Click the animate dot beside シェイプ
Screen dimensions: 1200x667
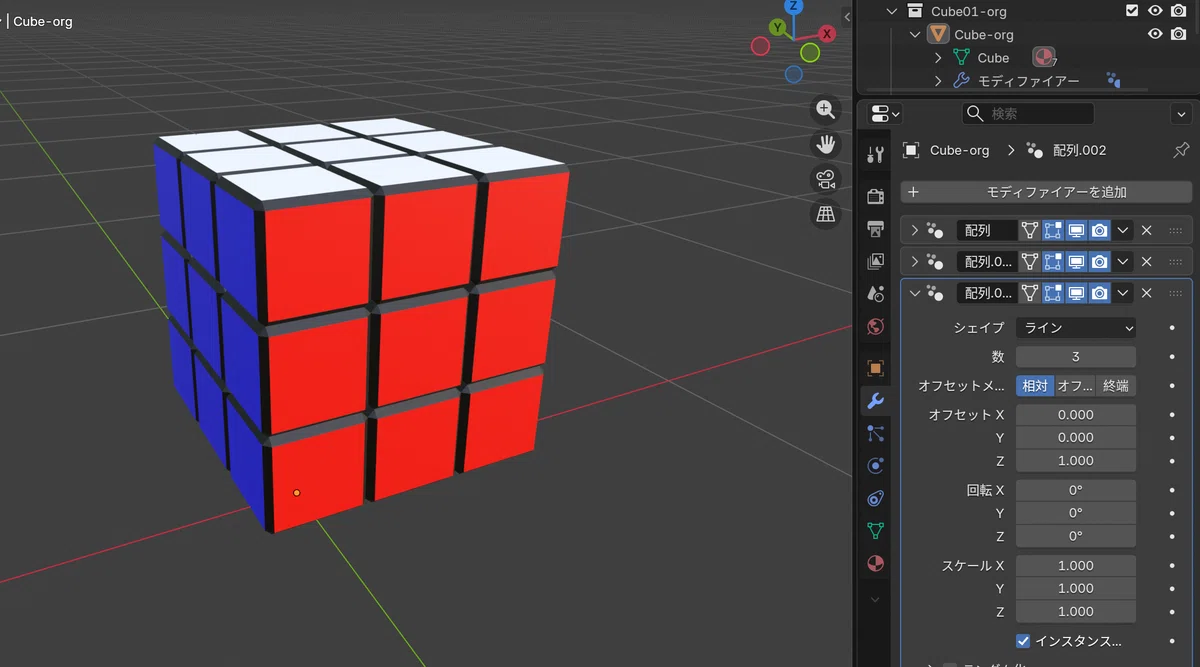tap(1172, 327)
